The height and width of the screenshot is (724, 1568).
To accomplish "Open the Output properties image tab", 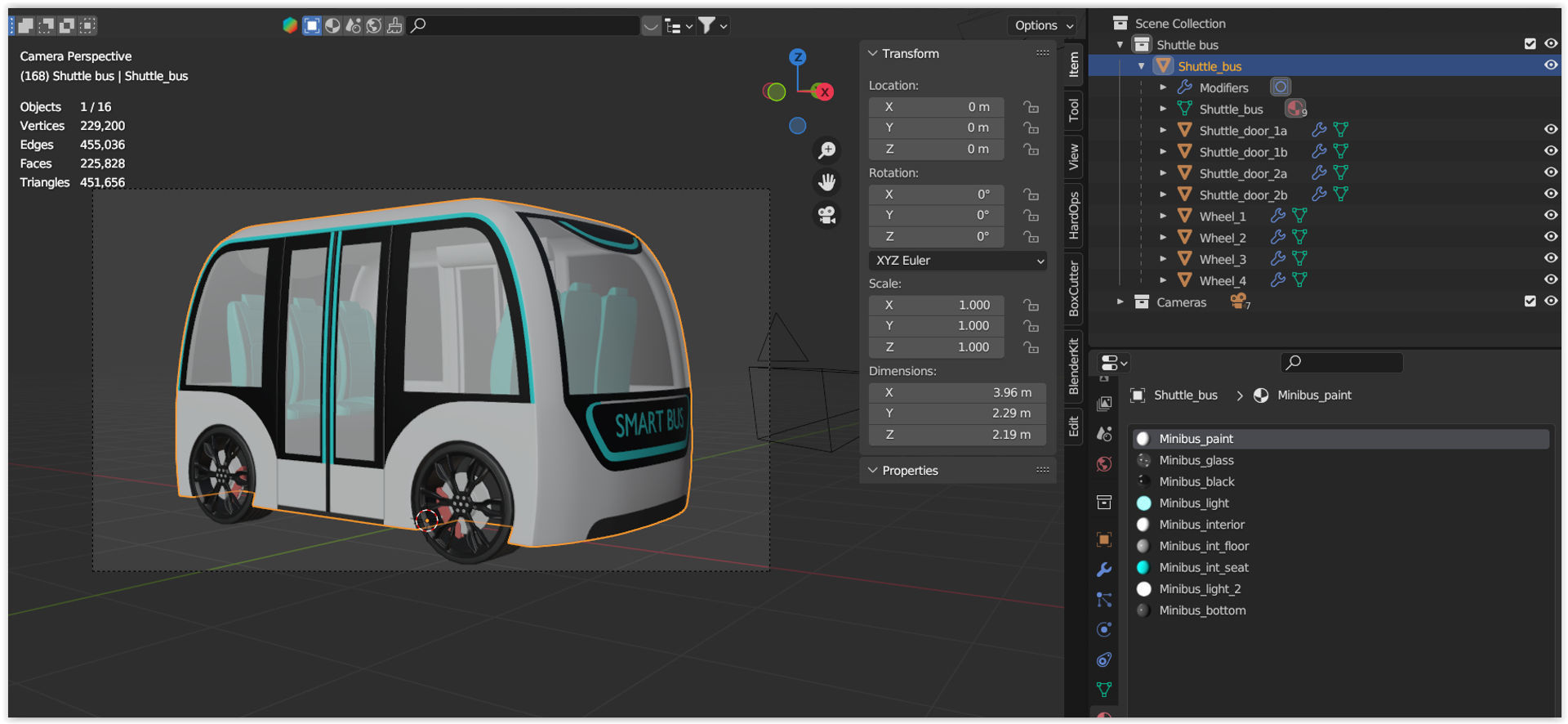I will click(1104, 404).
